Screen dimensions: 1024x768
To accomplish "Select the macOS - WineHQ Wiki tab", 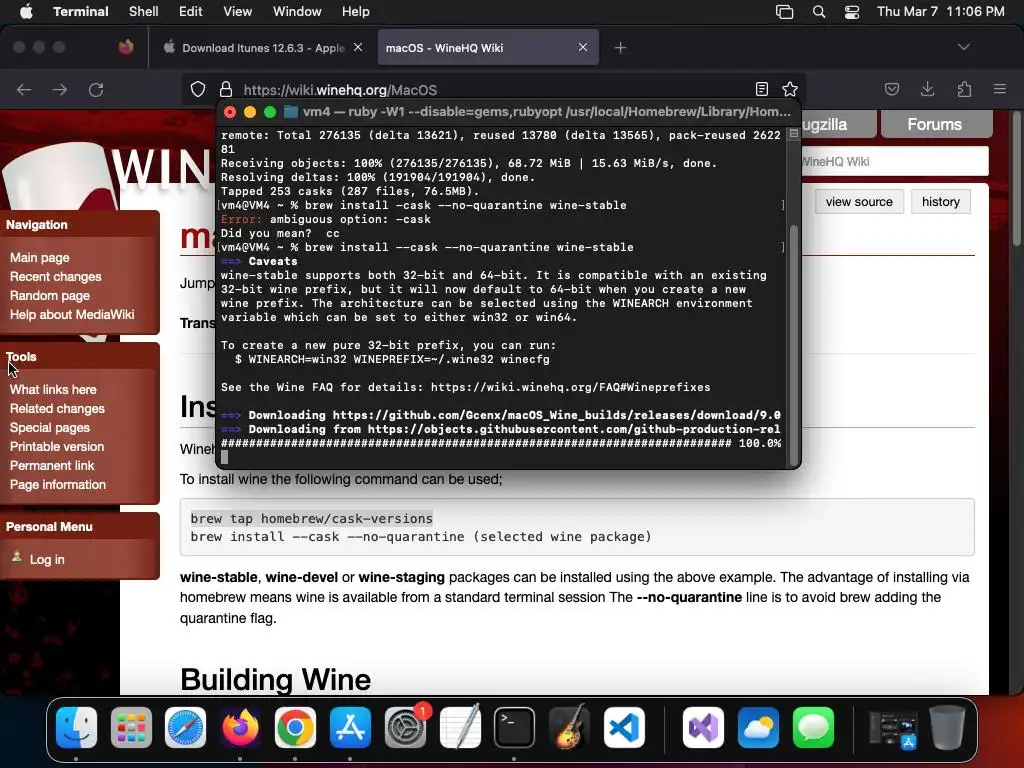I will point(488,48).
